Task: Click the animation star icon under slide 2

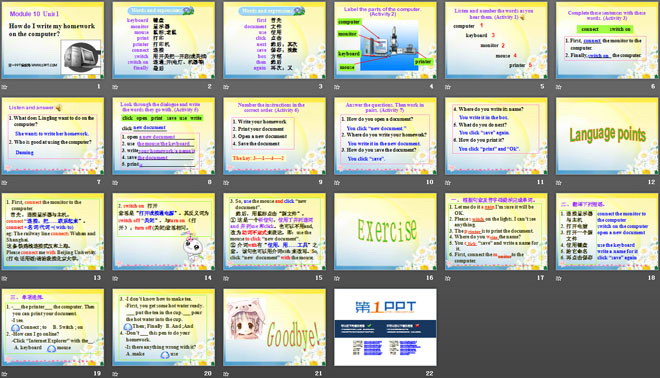Action: [x=115, y=87]
